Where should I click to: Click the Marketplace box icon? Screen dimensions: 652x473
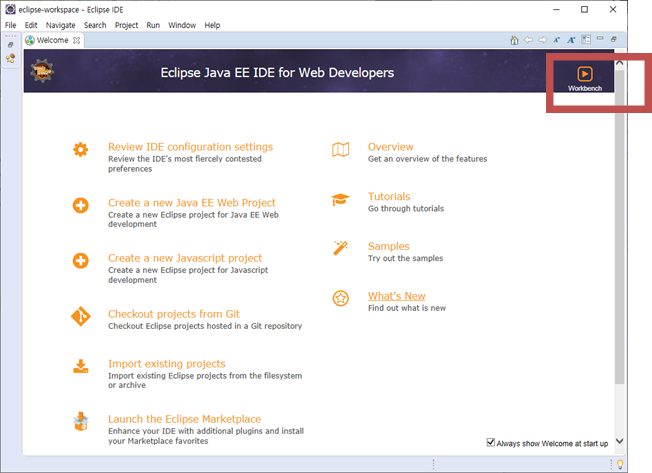pos(81,421)
